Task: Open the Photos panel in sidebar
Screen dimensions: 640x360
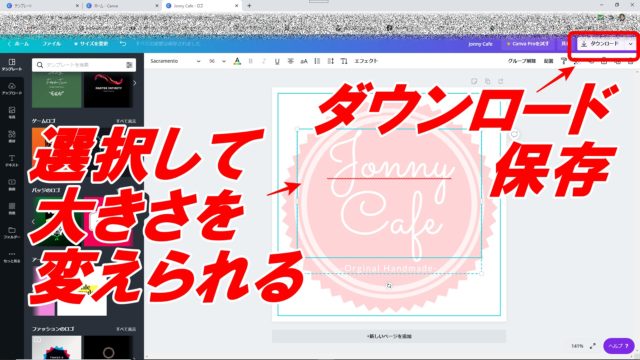Action: coord(12,113)
